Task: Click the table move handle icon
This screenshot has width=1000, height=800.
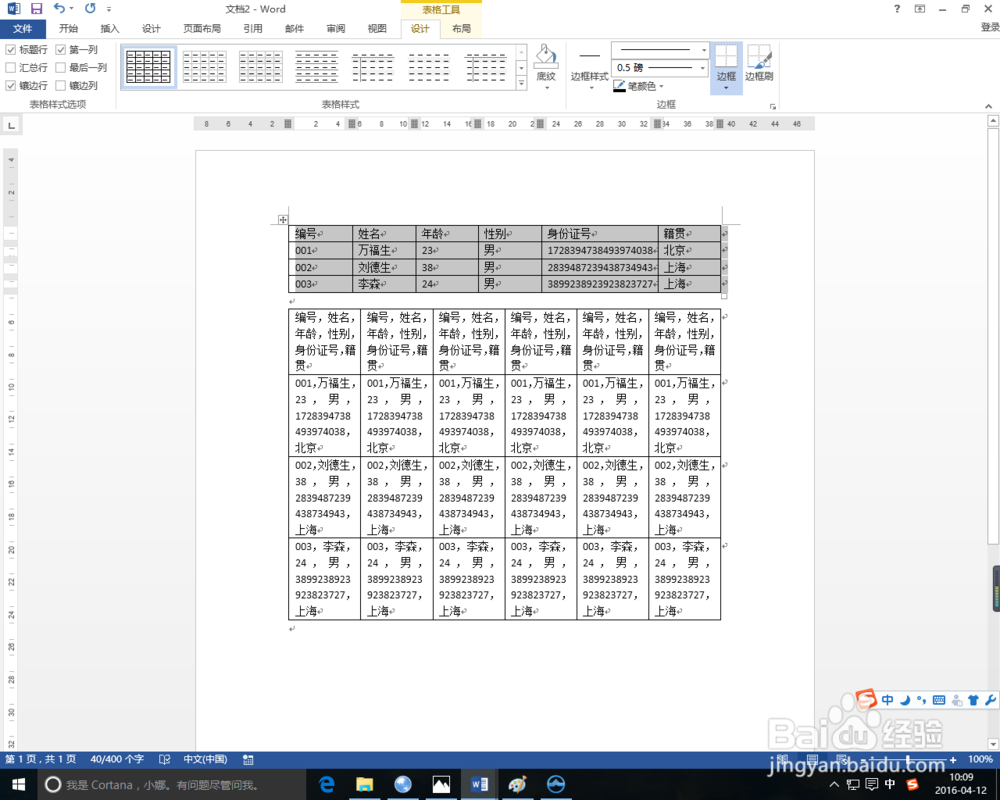Action: point(283,219)
